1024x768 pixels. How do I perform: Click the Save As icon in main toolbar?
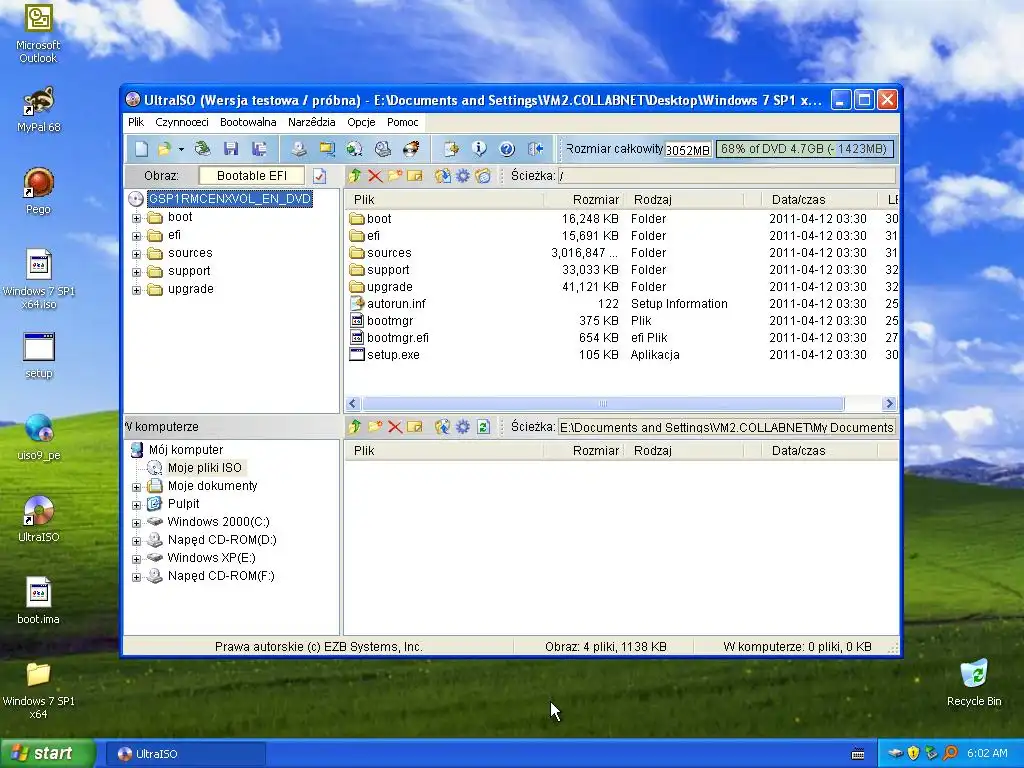pos(259,149)
